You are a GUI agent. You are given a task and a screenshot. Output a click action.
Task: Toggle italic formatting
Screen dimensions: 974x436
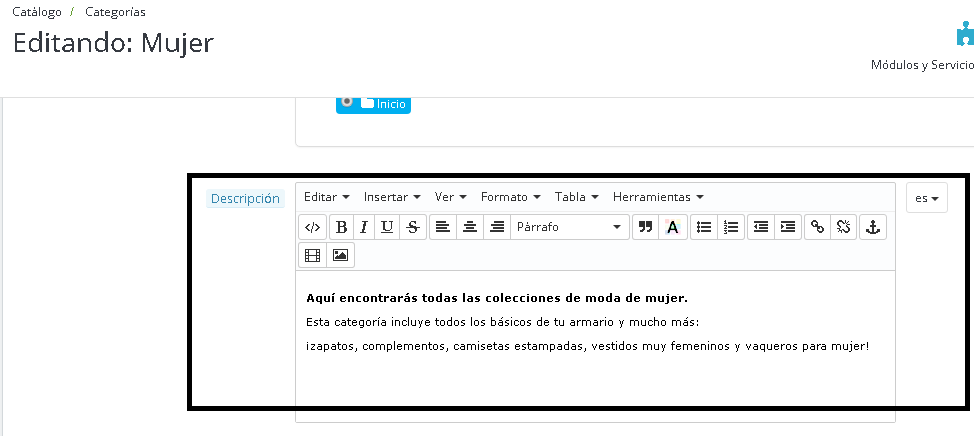pos(364,227)
